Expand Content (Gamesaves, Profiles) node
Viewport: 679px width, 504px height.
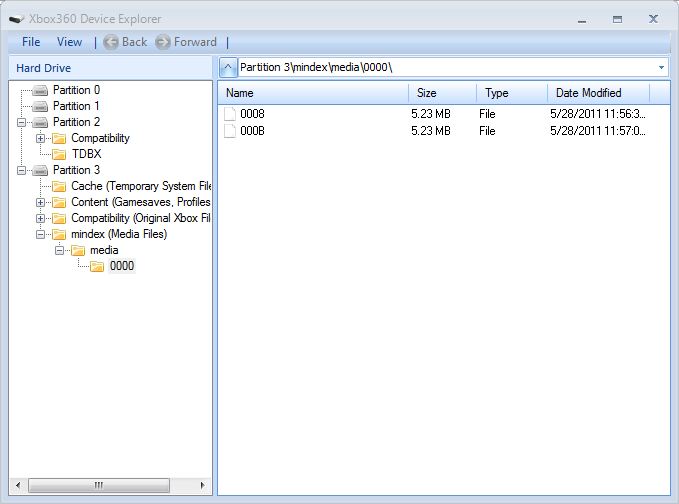click(x=40, y=203)
